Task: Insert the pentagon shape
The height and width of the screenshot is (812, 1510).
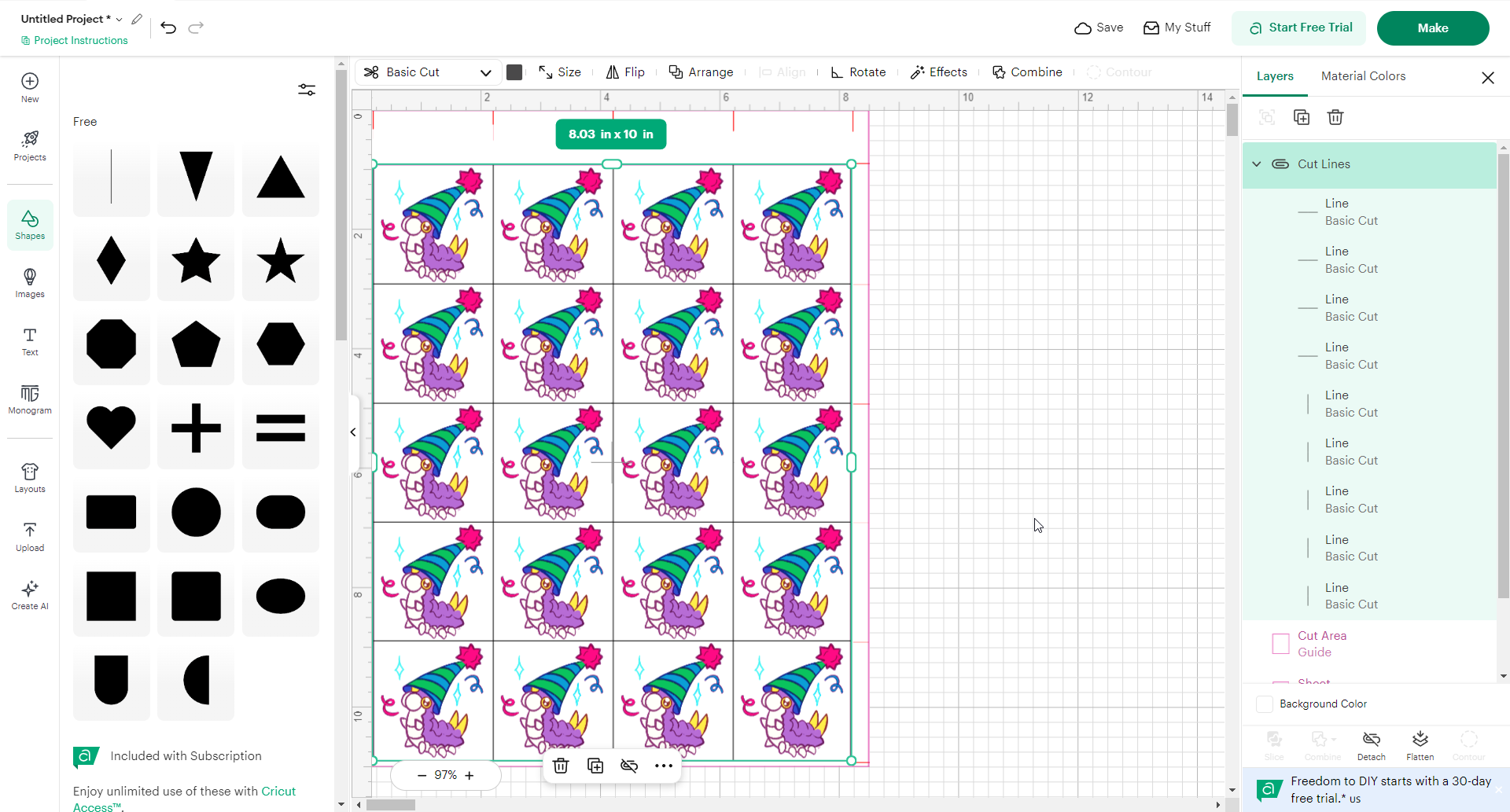Action: coord(196,344)
